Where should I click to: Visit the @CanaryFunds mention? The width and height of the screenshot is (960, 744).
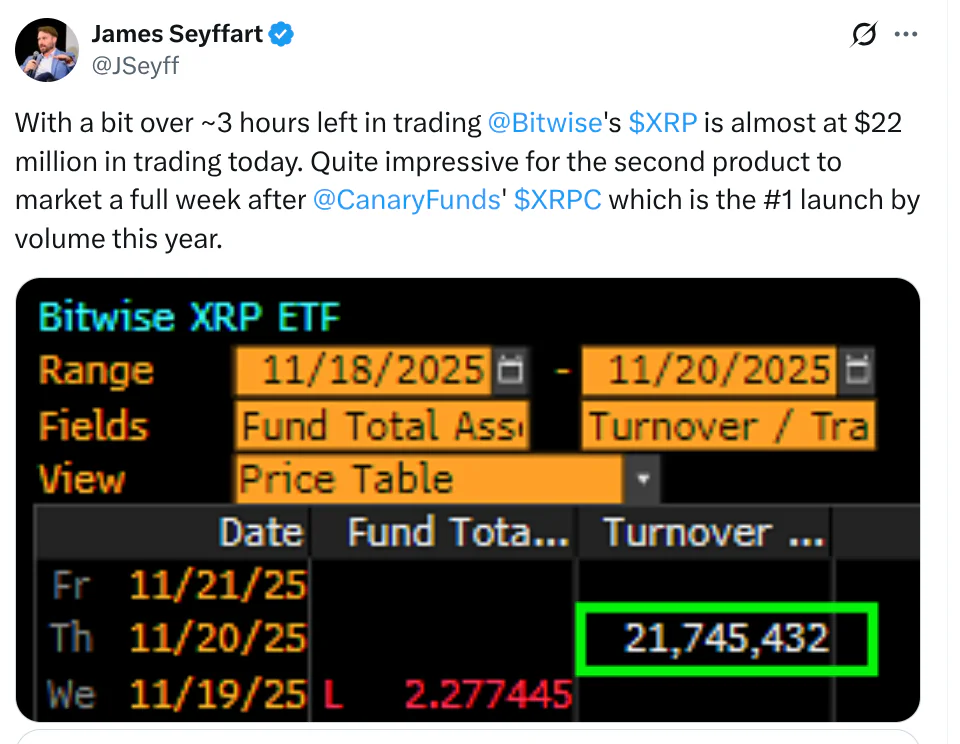coord(405,199)
